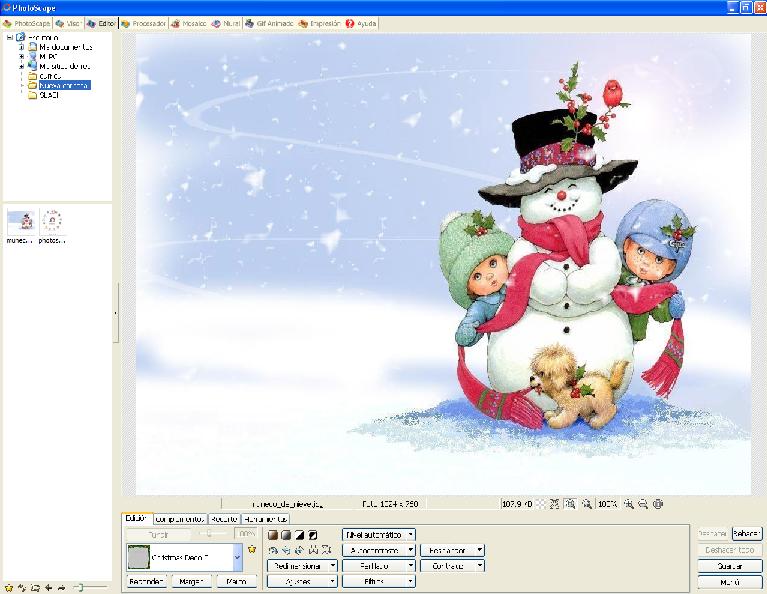Click the zoom out magnifier in status bar

click(x=644, y=504)
